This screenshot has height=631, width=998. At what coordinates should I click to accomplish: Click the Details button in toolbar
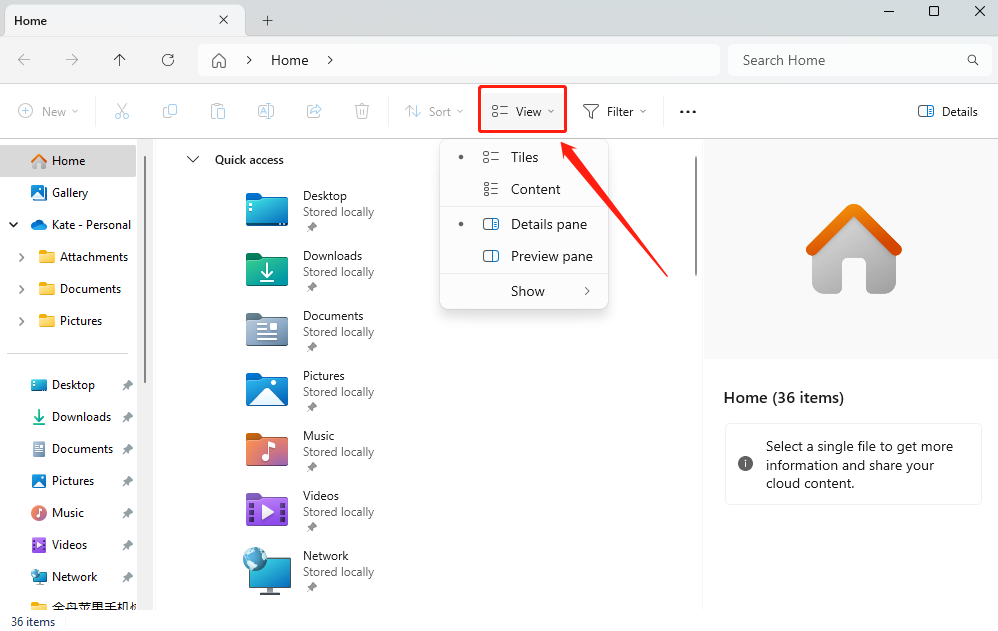(x=948, y=112)
